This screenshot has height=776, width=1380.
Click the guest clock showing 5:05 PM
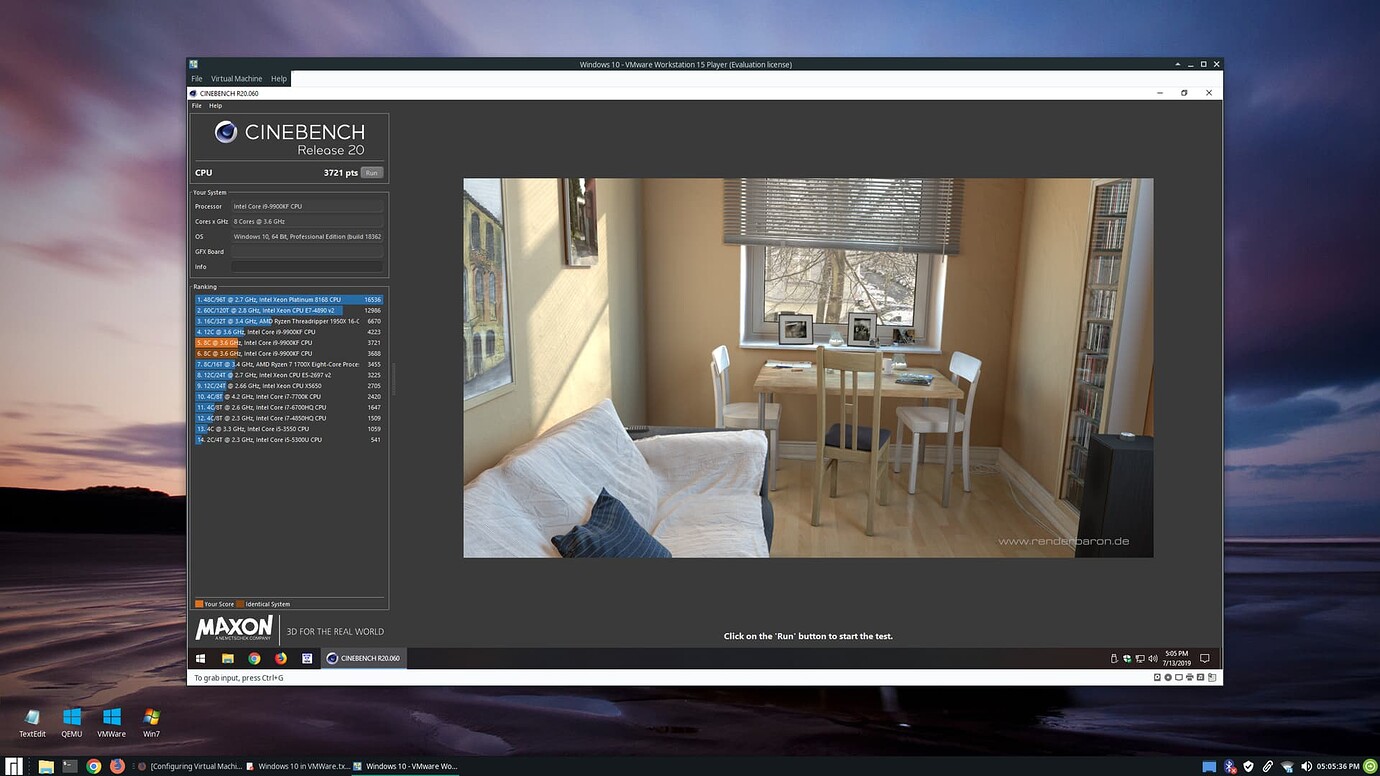(1175, 659)
